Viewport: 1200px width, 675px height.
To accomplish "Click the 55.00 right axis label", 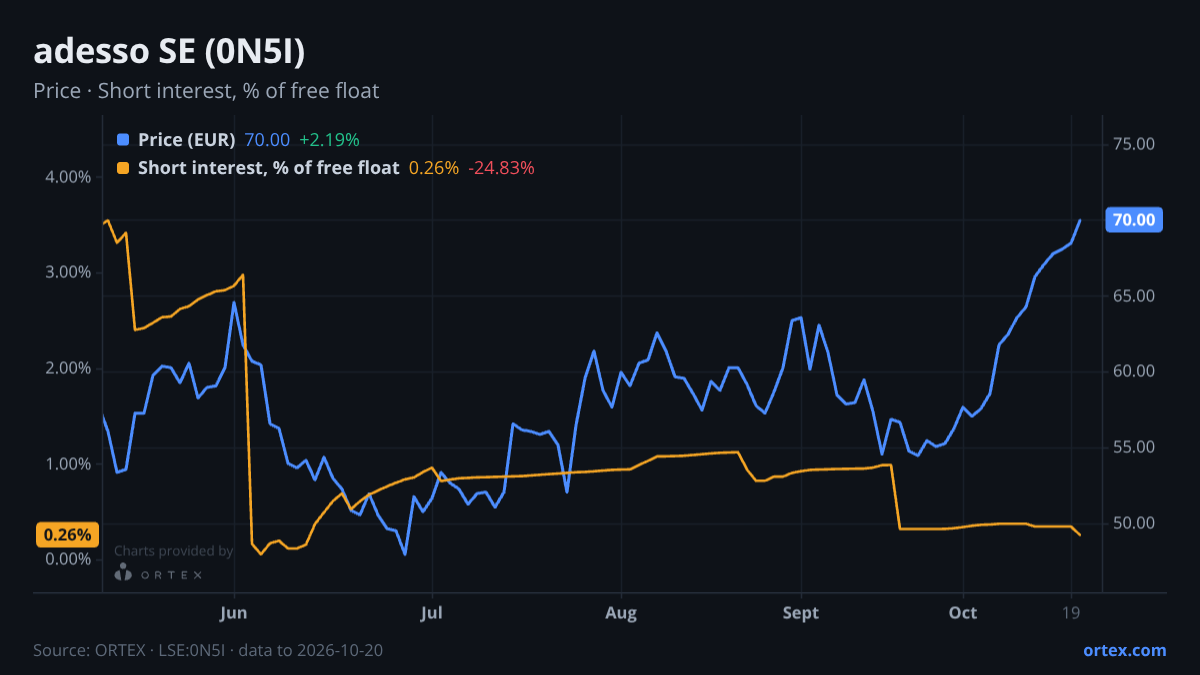I will pos(1134,447).
